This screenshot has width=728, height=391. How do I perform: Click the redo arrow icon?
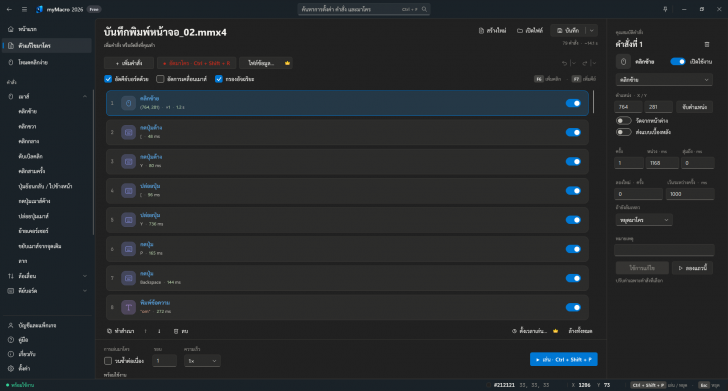pyautogui.click(x=585, y=63)
